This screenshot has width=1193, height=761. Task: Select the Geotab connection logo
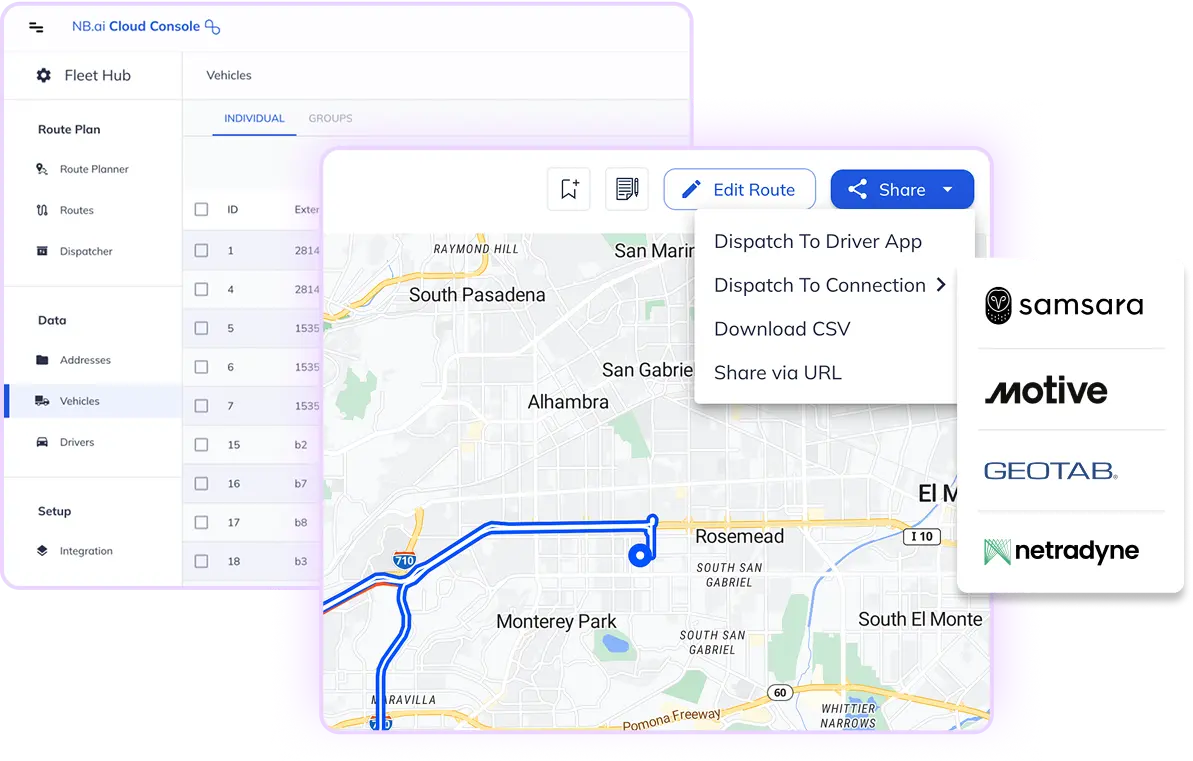pyautogui.click(x=1051, y=470)
